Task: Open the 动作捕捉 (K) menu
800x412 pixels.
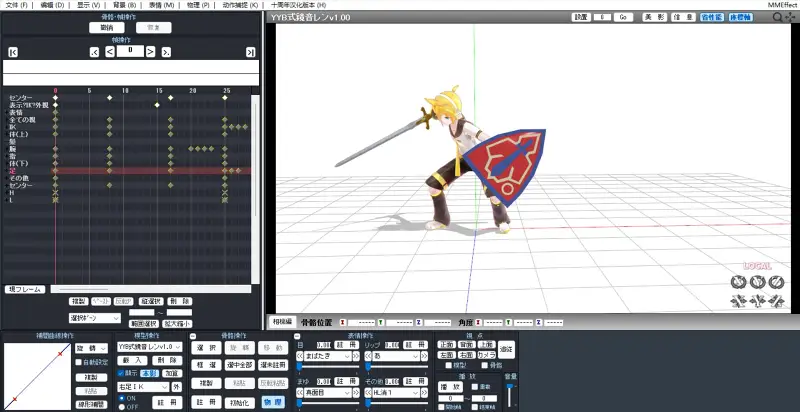Action: [240, 5]
